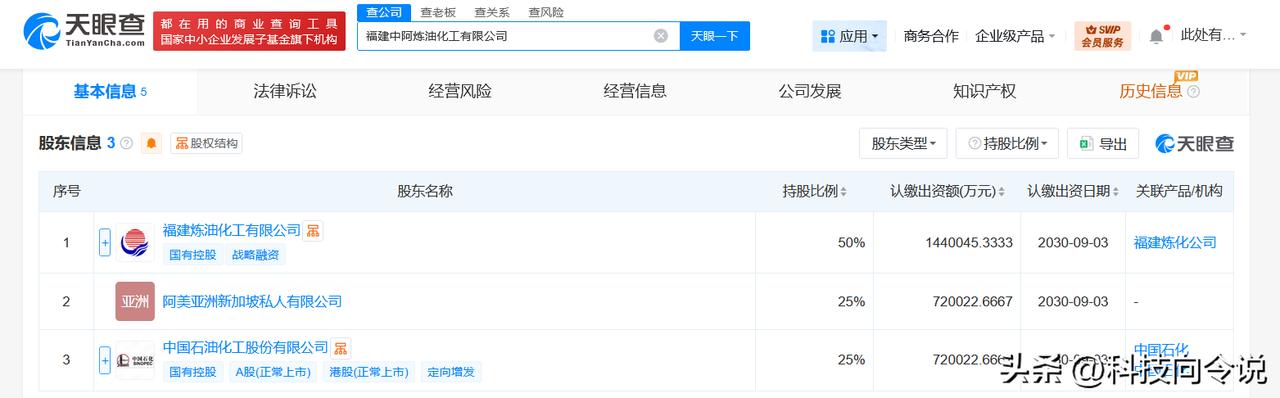Switch to the 知识产权 tab
Viewport: 1280px width, 398px height.
(x=985, y=91)
